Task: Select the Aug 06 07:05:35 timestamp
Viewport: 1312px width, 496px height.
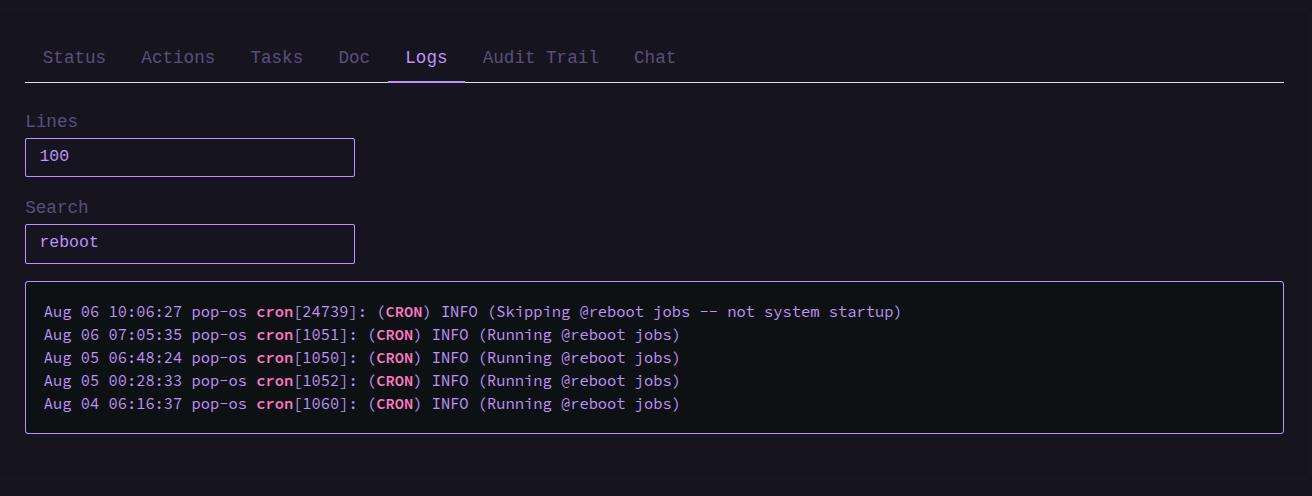Action: tap(113, 335)
